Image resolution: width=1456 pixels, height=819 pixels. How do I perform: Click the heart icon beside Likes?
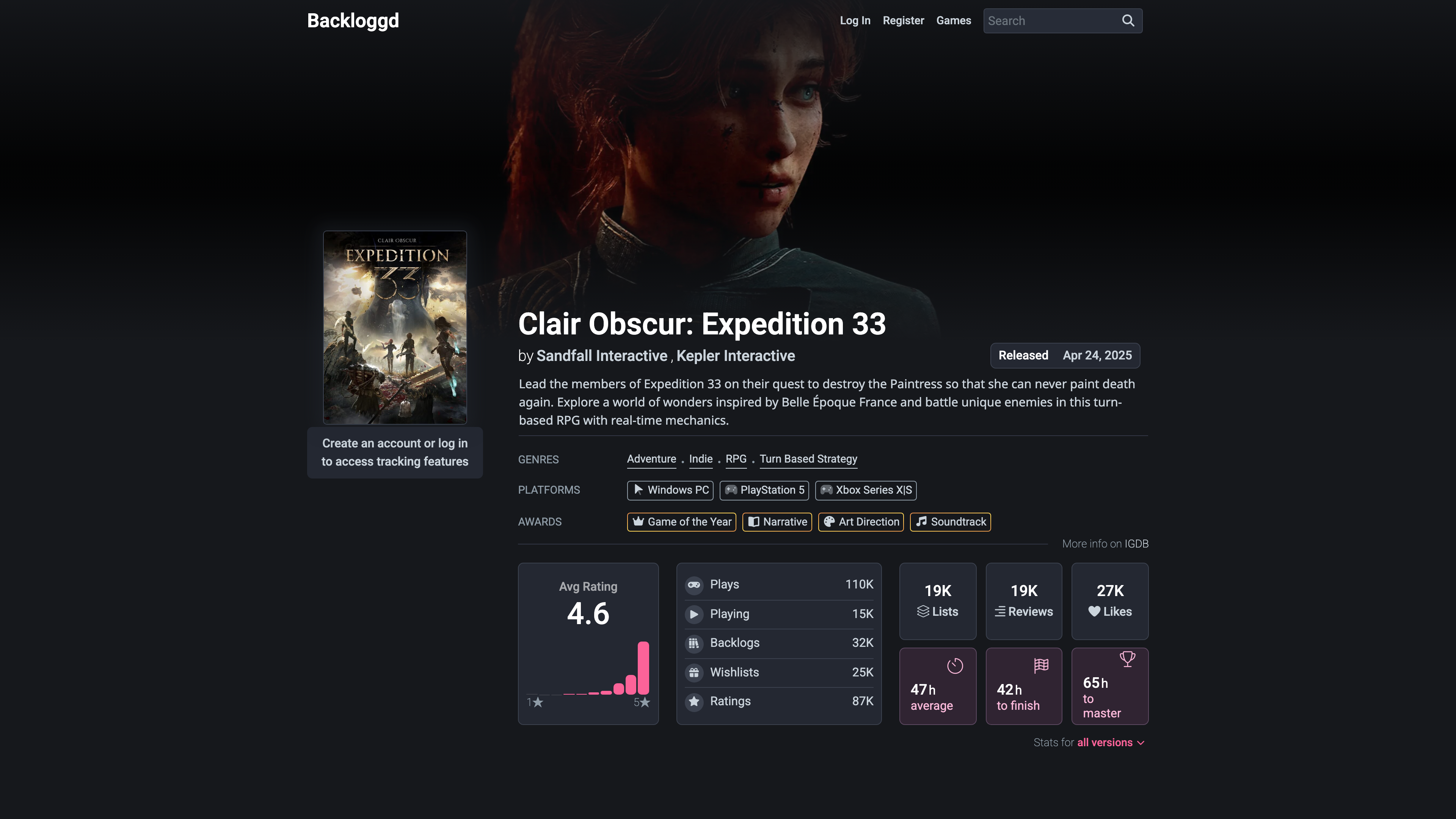coord(1094,612)
